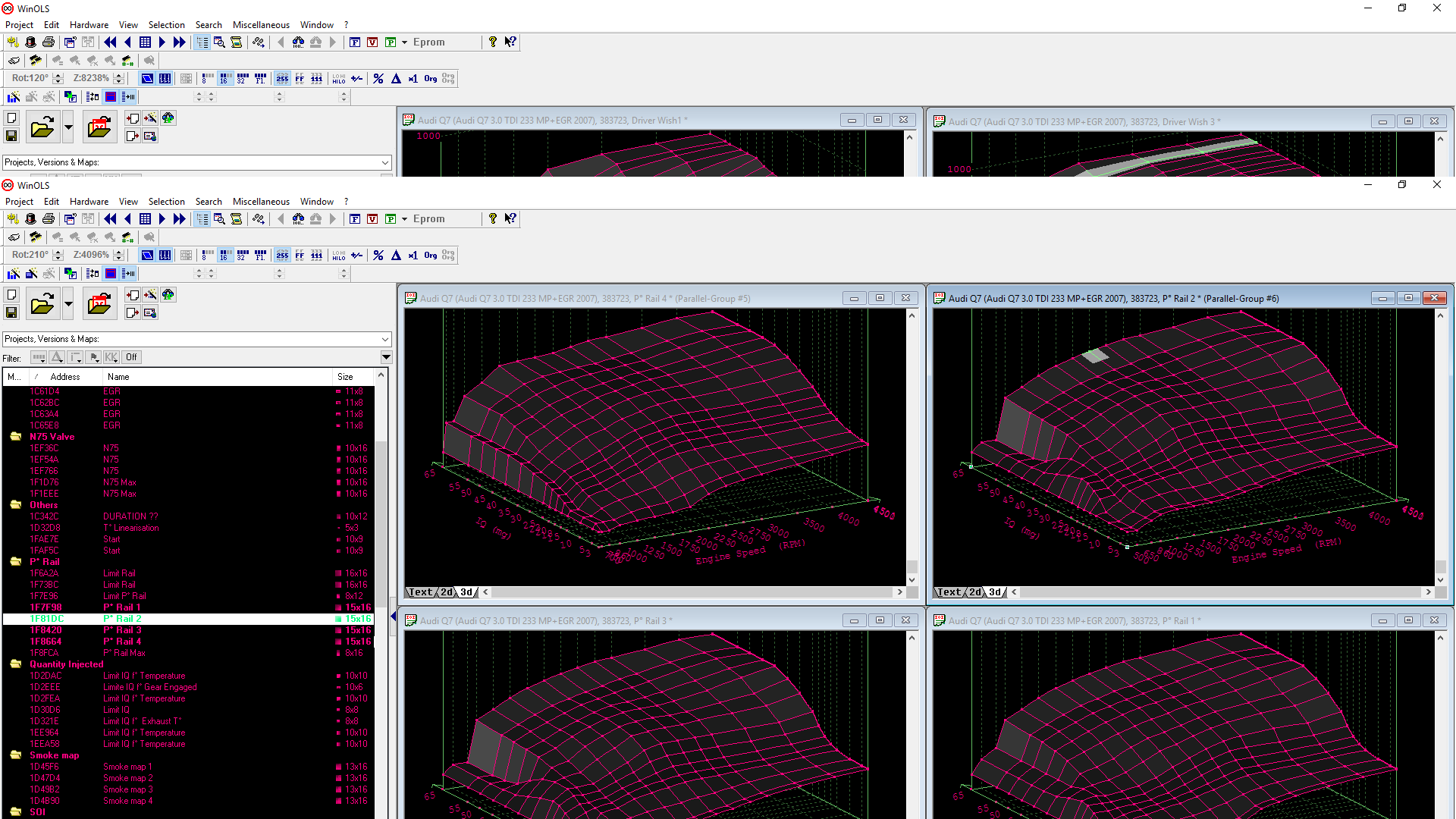Click the KK filter icon
This screenshot has height=819, width=1456.
pos(111,357)
